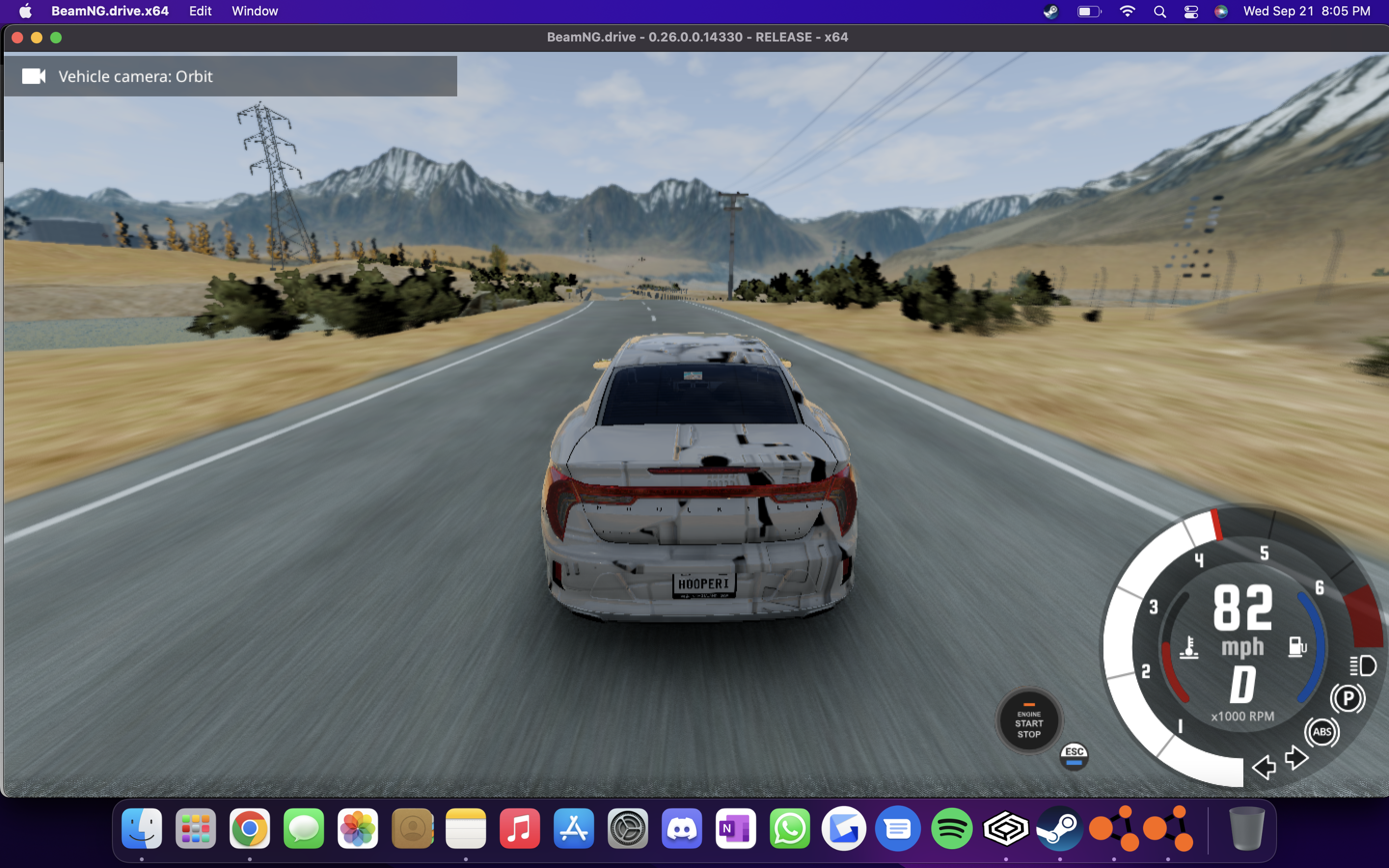Image resolution: width=1389 pixels, height=868 pixels.
Task: Open OneNote from the dock
Action: click(735, 828)
